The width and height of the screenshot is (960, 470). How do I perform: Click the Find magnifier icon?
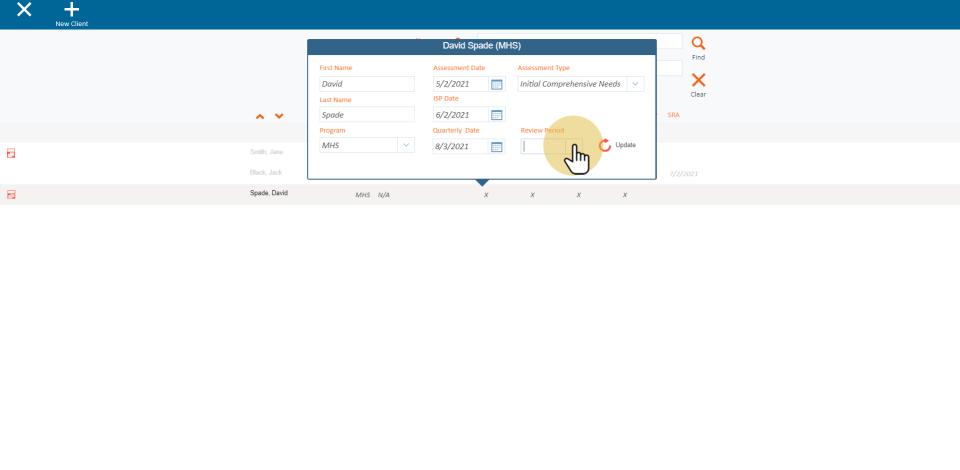(x=698, y=45)
